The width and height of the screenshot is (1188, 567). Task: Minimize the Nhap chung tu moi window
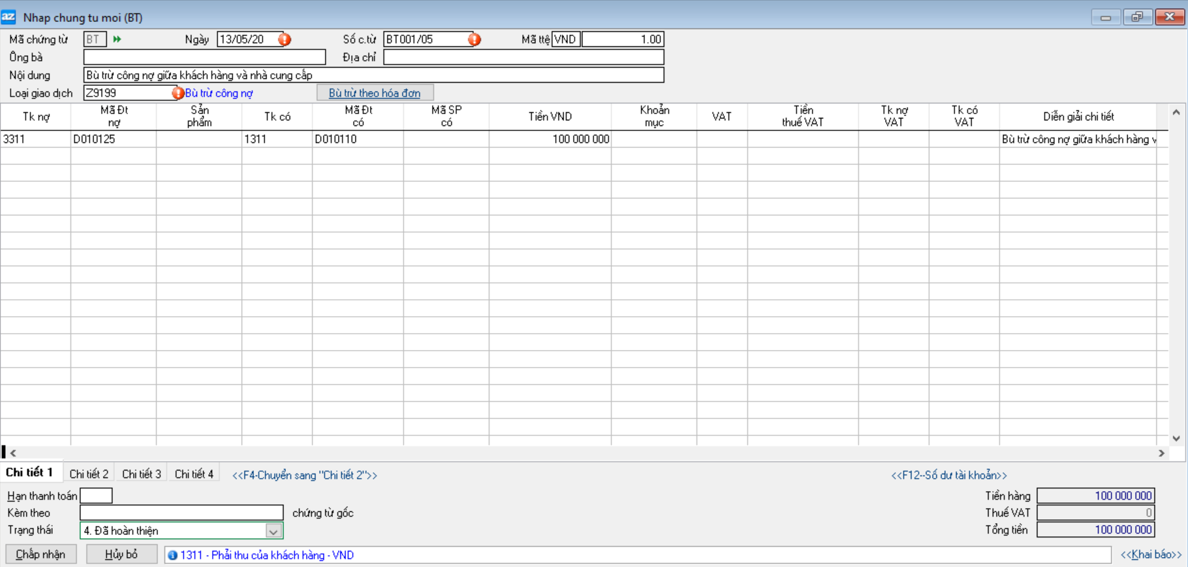[x=1105, y=17]
